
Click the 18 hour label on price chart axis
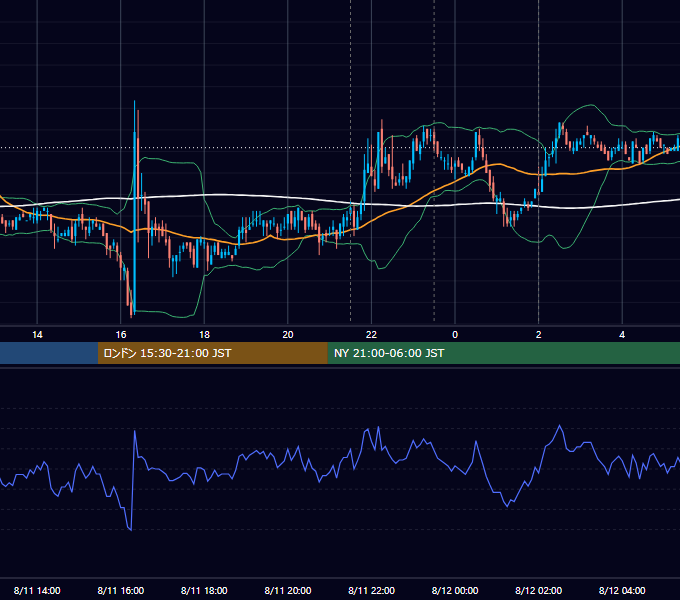204,335
